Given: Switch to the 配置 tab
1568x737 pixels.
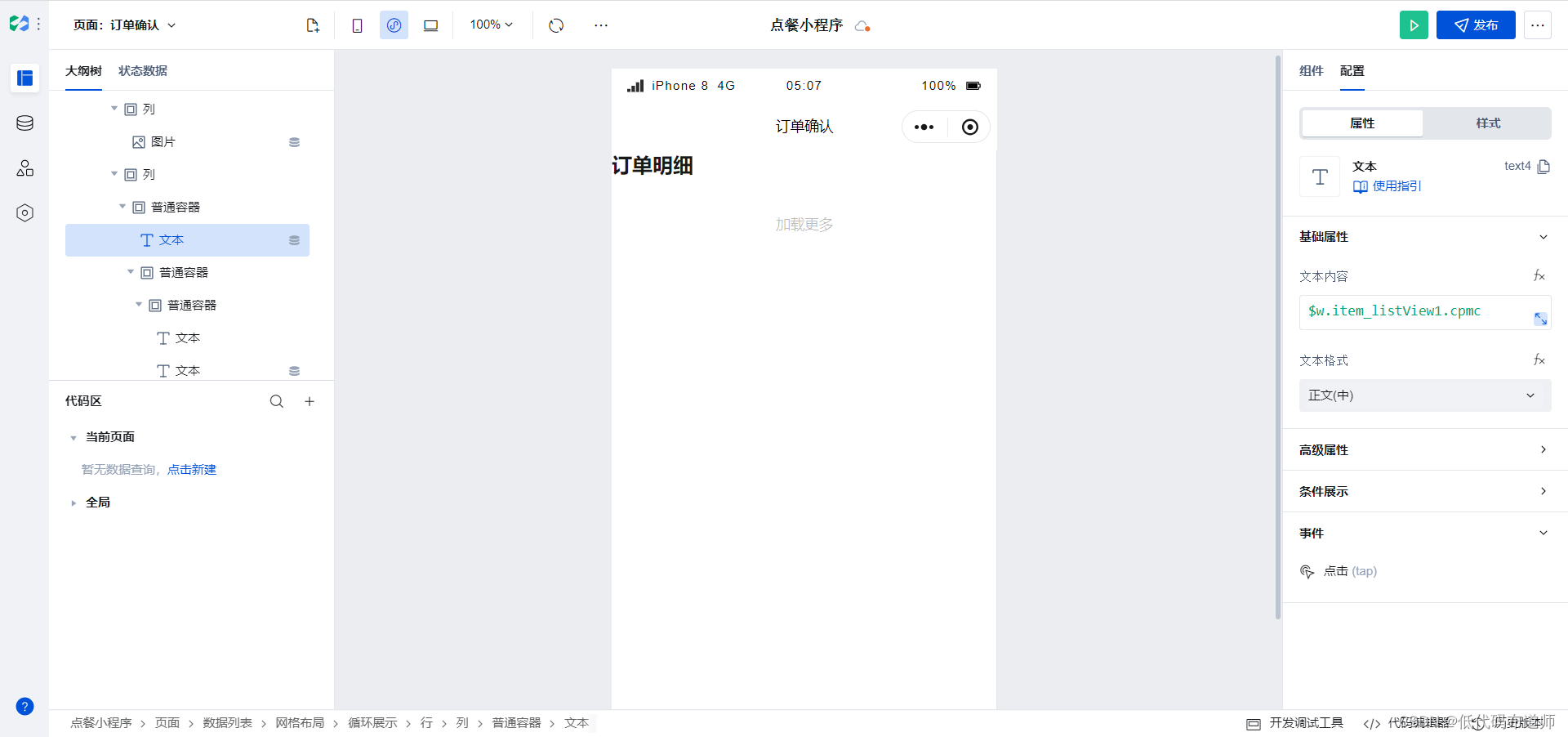Looking at the screenshot, I should tap(1352, 71).
